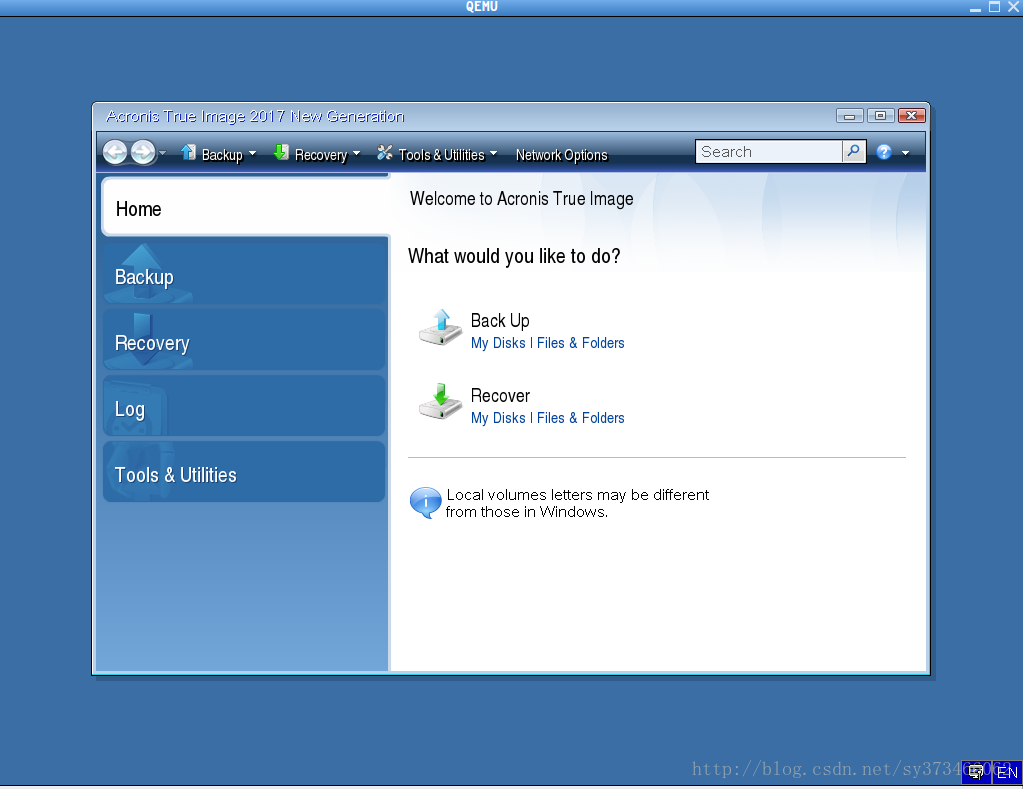Expand the Backup toolbar dropdown arrow
The image size is (1023, 789).
252,154
